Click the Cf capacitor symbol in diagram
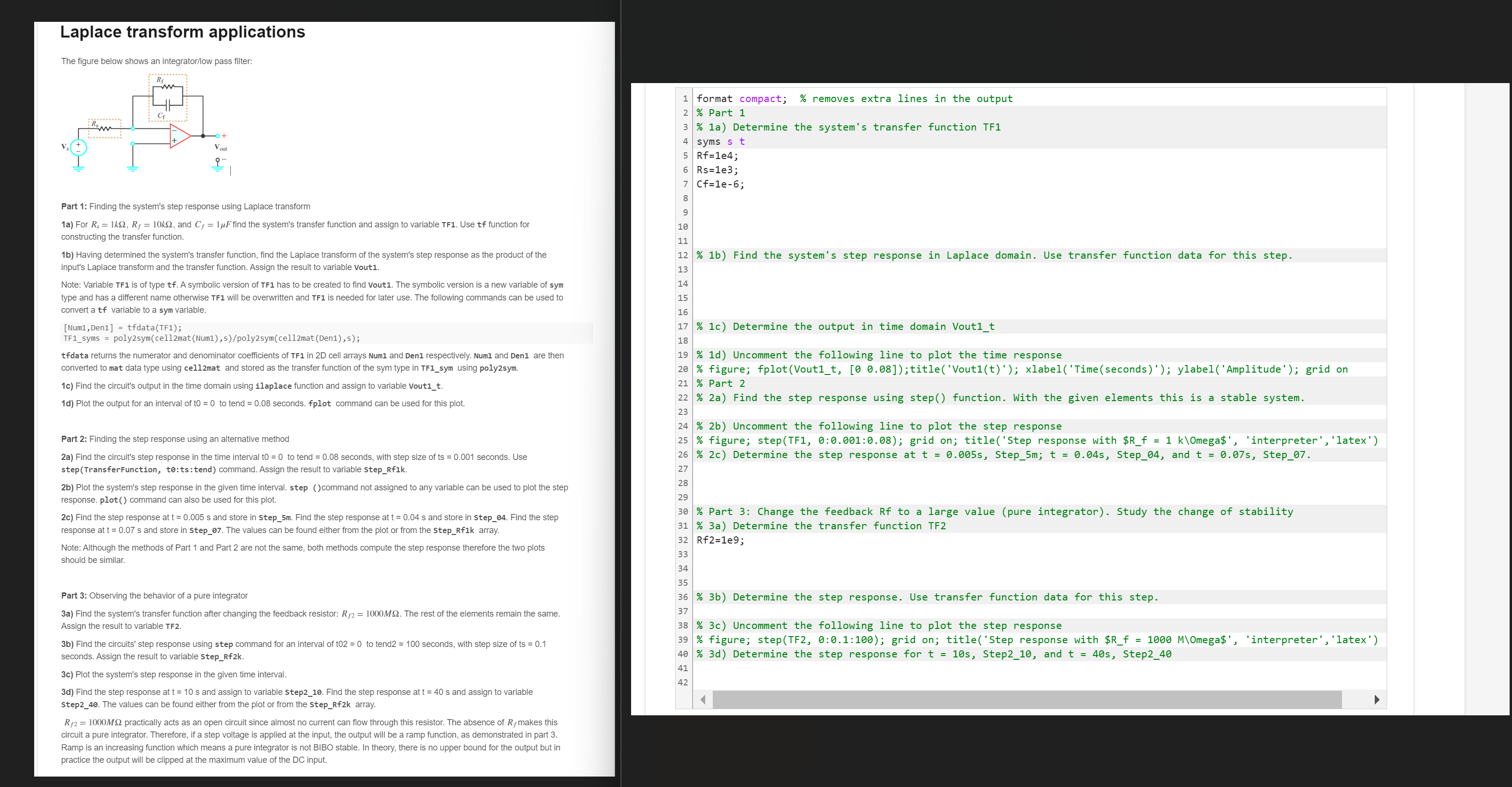Viewport: 1512px width, 787px height. click(x=167, y=106)
